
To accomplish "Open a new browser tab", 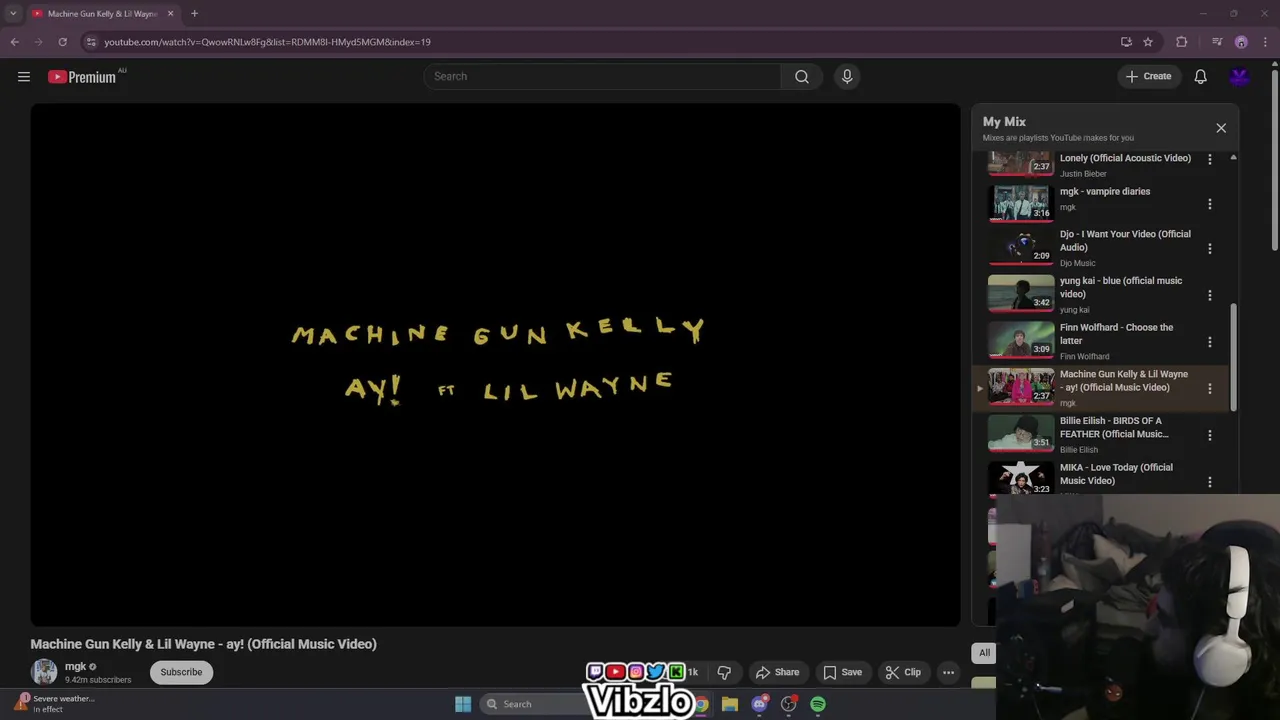I will pyautogui.click(x=194, y=13).
